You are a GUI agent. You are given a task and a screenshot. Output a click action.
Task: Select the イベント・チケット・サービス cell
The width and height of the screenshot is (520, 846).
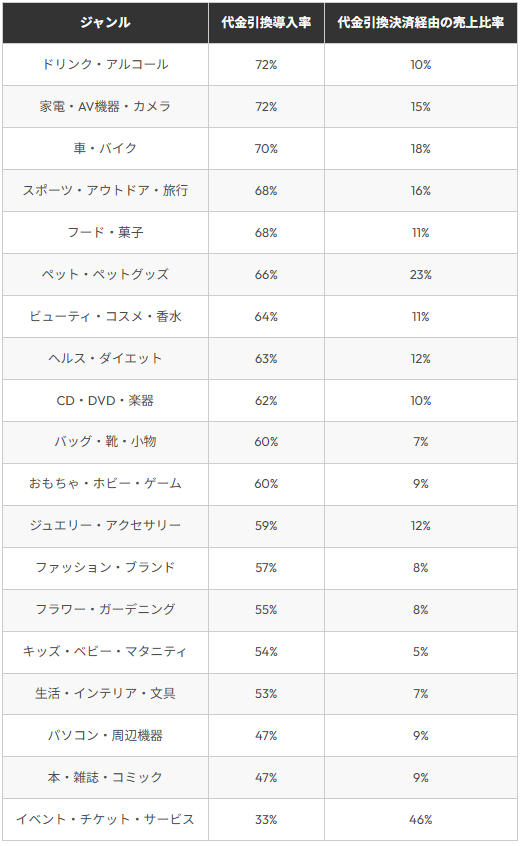click(x=105, y=820)
